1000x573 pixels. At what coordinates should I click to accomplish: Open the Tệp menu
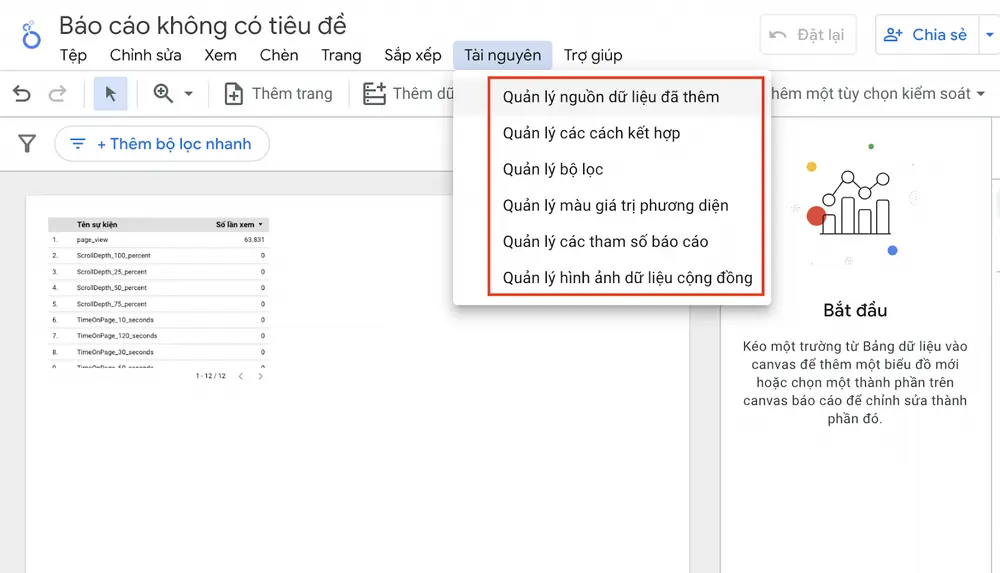coord(73,56)
